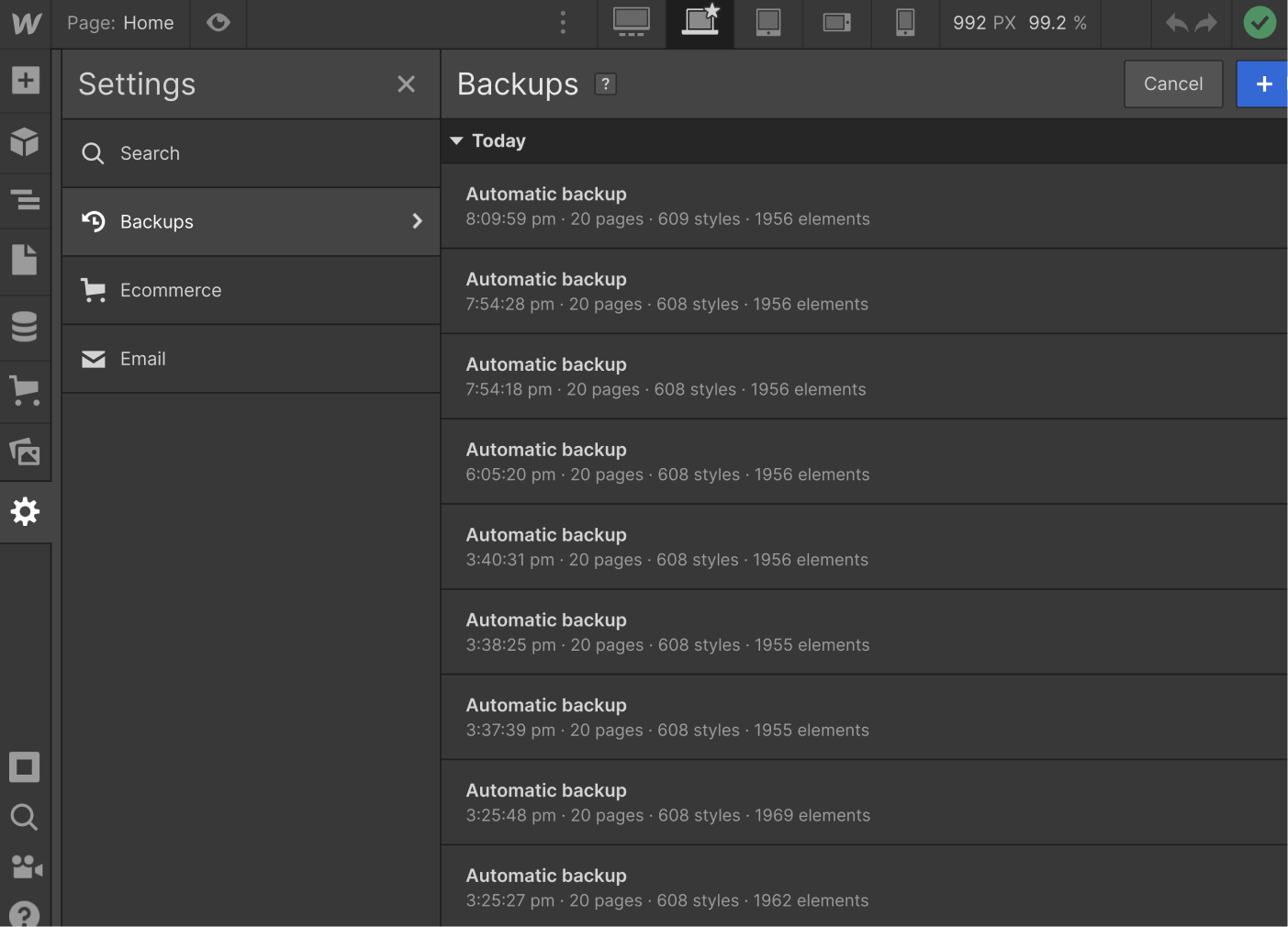1288x927 pixels.
Task: Expand the Backups submenu chevron
Action: click(x=417, y=221)
